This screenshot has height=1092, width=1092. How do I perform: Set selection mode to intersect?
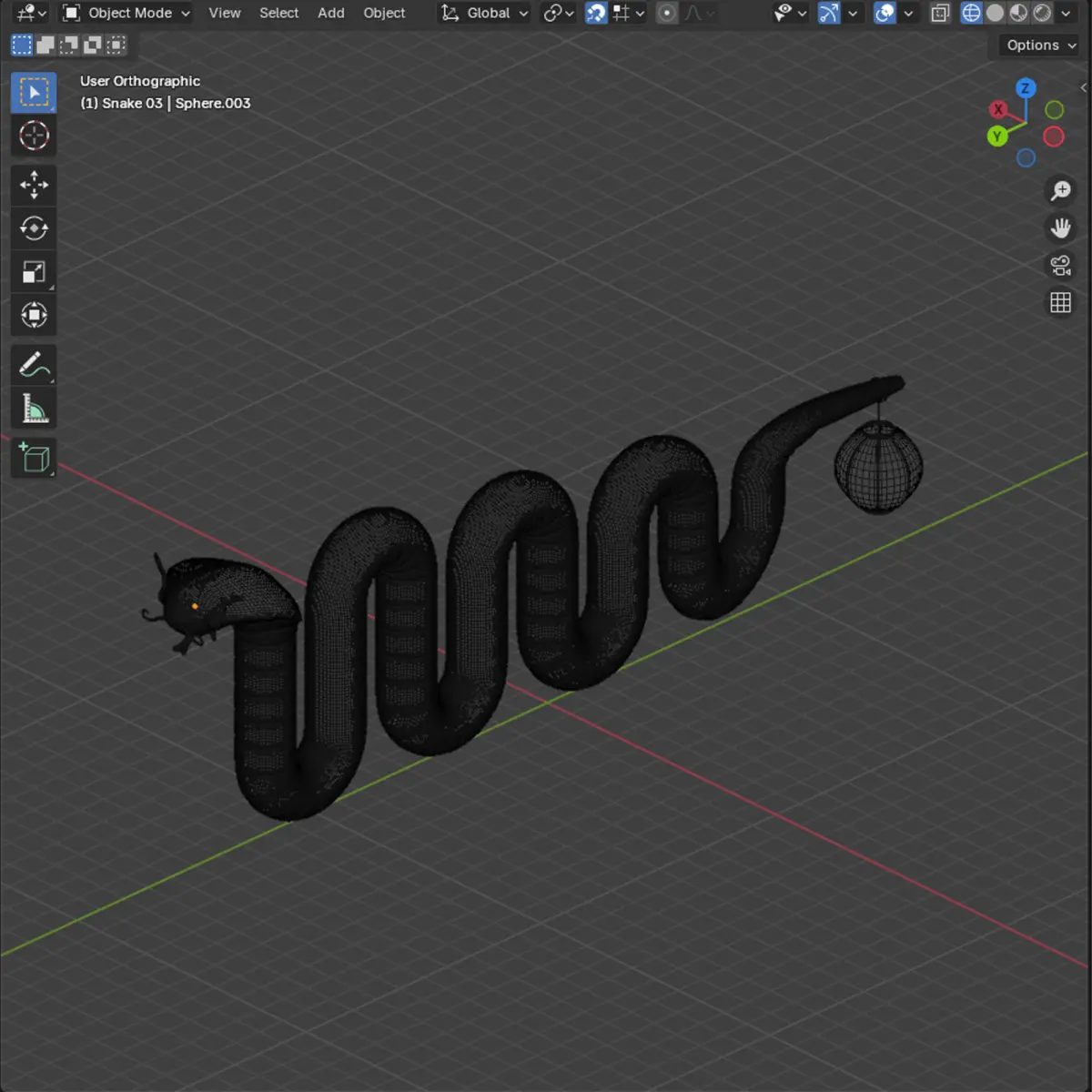pyautogui.click(x=116, y=45)
